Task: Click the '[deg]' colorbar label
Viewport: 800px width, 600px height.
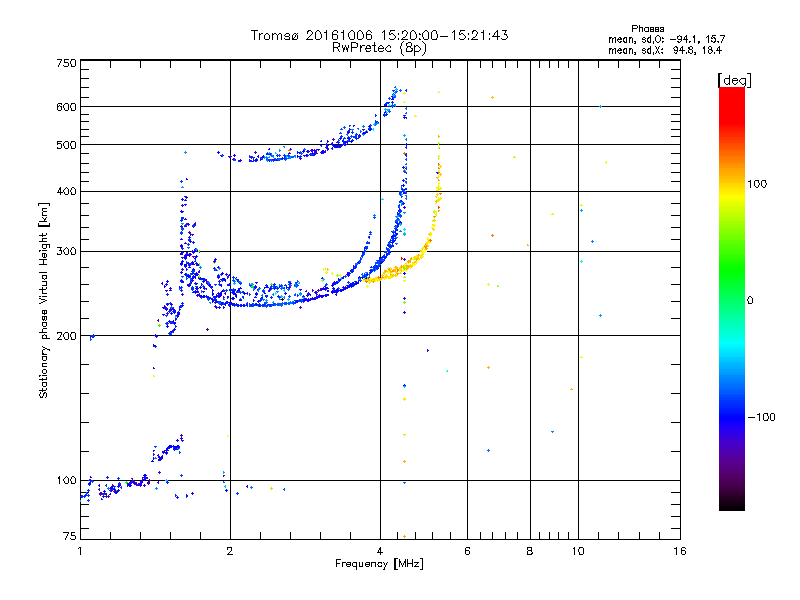Action: [734, 80]
